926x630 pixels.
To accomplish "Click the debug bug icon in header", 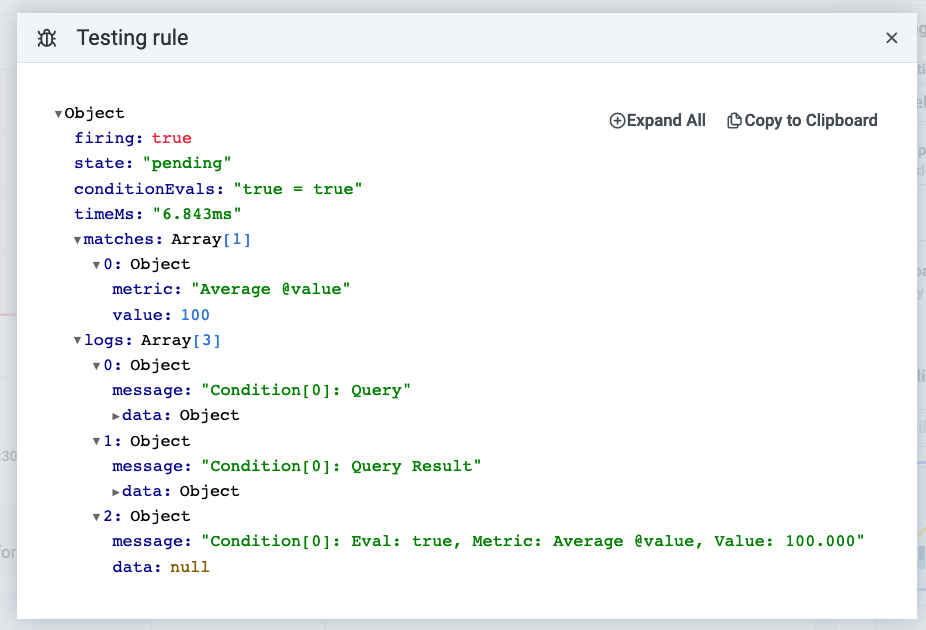I will point(45,37).
